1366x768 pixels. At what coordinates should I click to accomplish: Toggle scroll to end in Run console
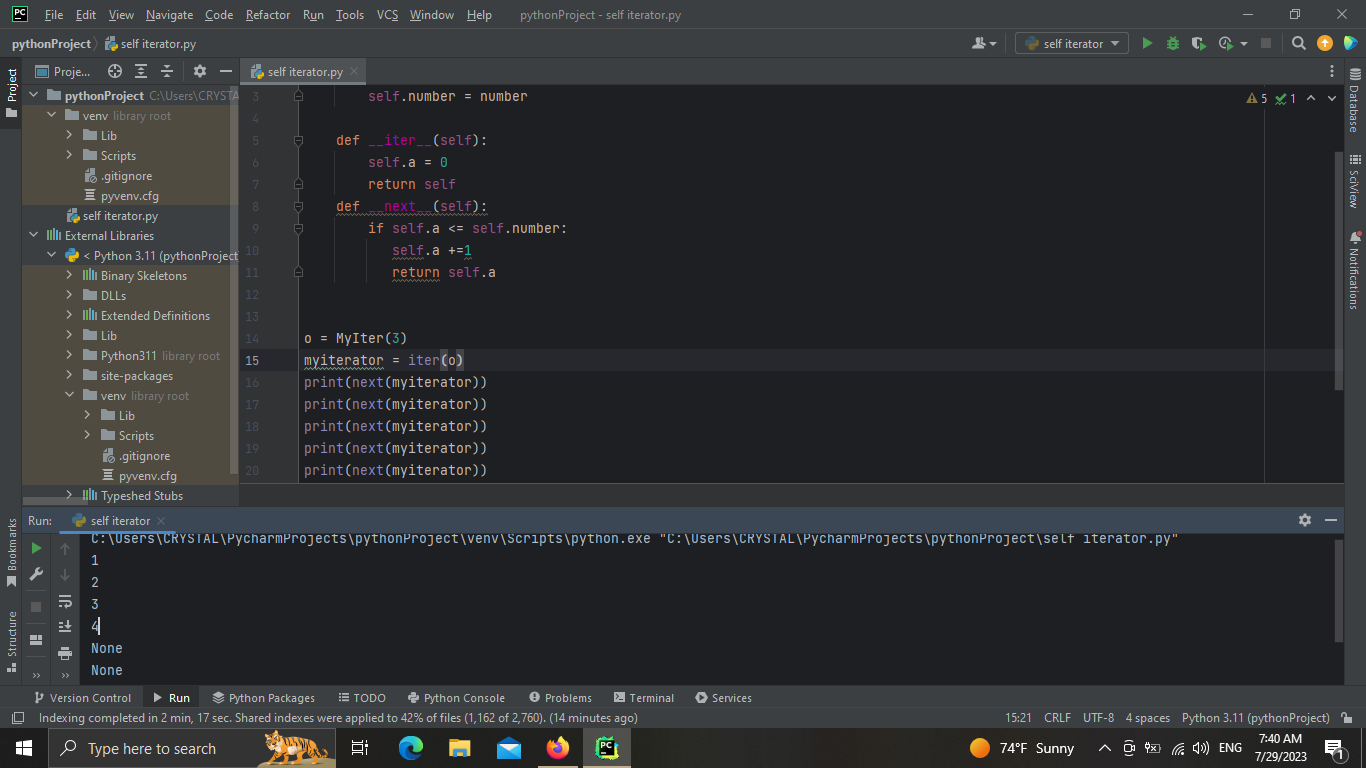[65, 626]
